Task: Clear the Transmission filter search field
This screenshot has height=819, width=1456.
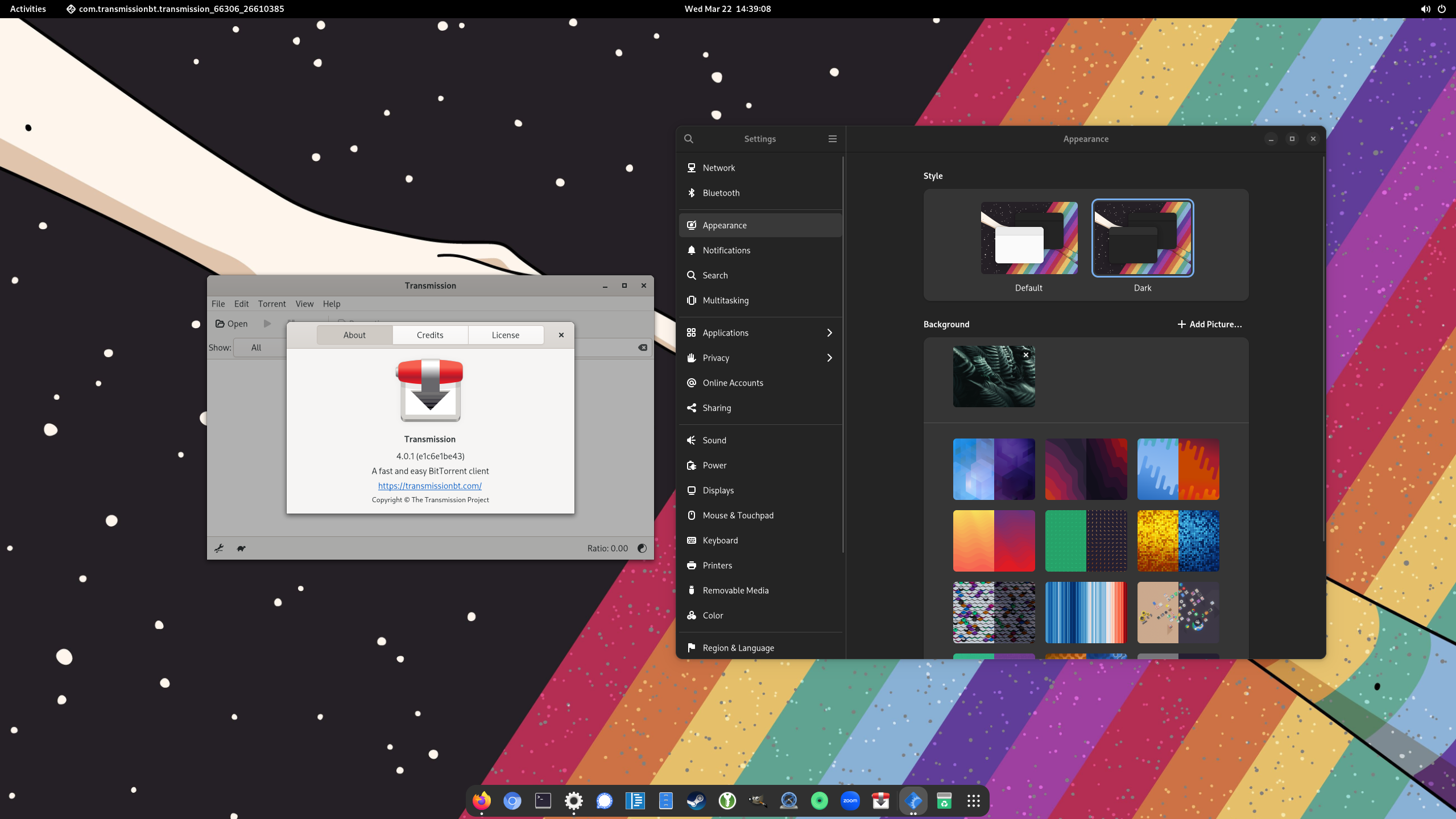Action: point(643,348)
